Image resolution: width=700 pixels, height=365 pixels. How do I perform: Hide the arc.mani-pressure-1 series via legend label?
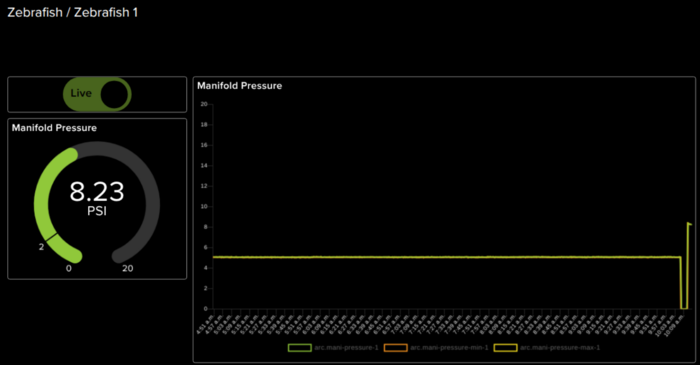pyautogui.click(x=346, y=348)
